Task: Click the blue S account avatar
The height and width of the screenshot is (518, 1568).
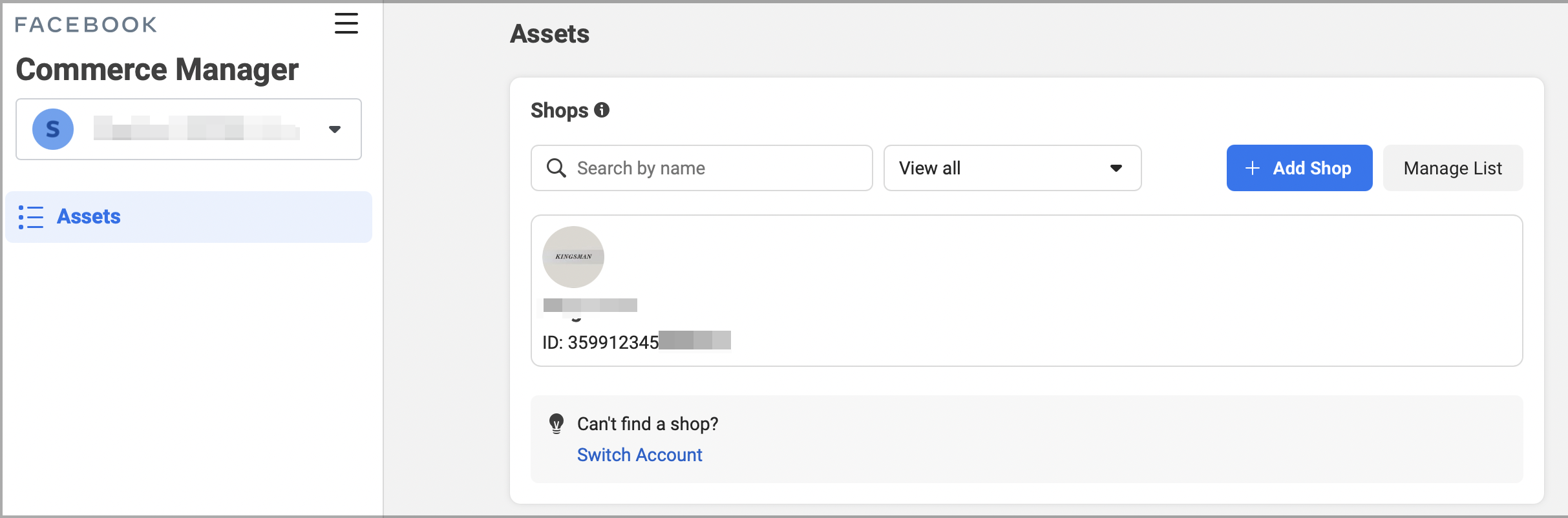Action: coord(53,129)
